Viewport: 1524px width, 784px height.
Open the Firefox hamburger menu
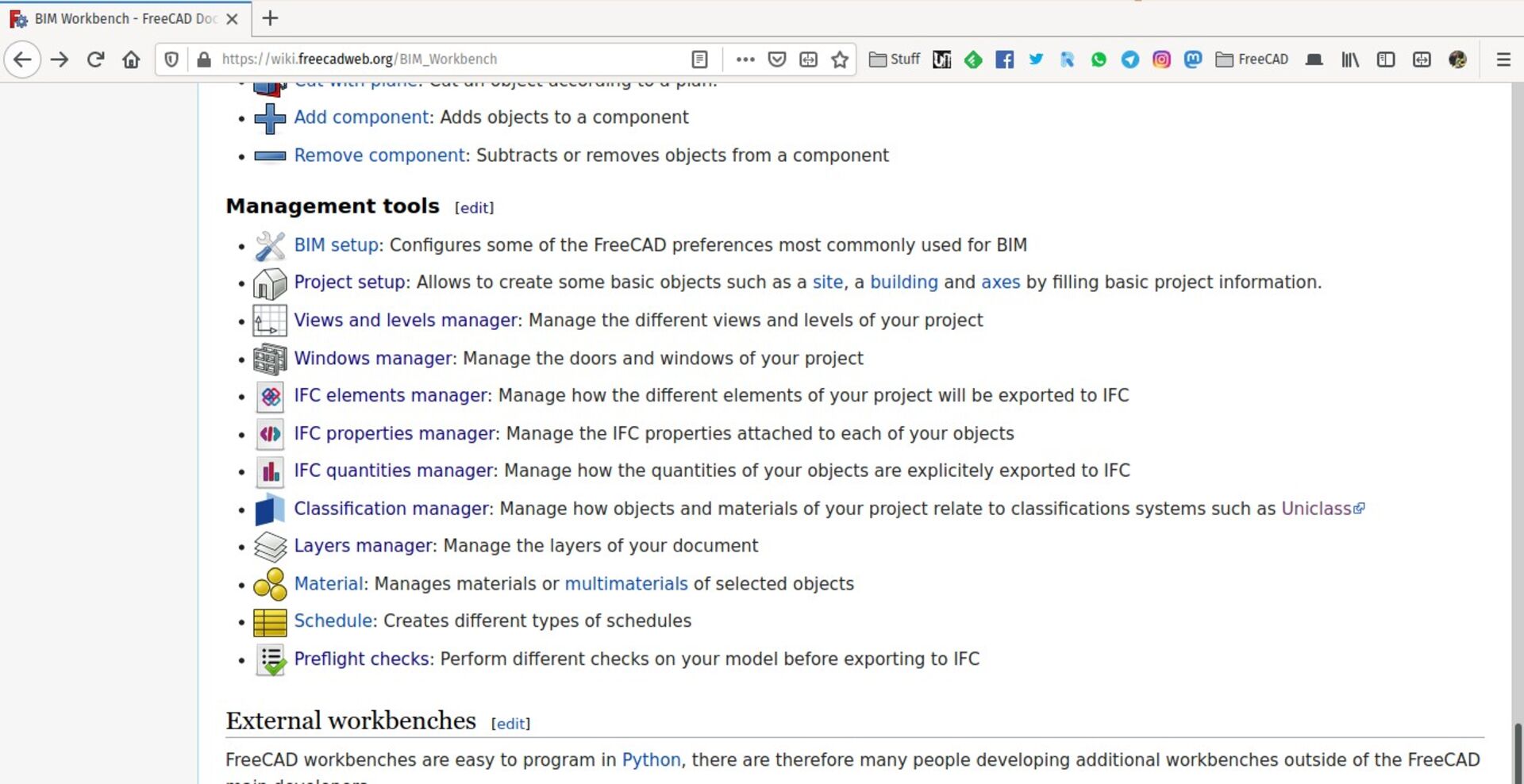tap(1503, 60)
